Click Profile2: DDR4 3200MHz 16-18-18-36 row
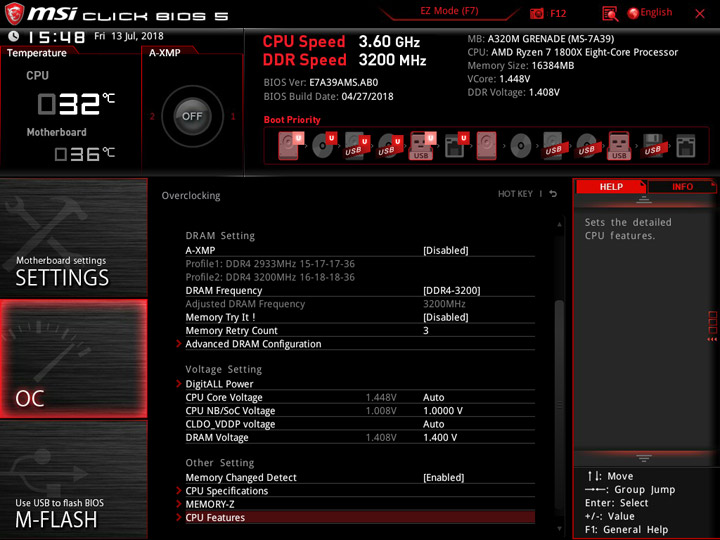The height and width of the screenshot is (540, 720). pos(270,277)
